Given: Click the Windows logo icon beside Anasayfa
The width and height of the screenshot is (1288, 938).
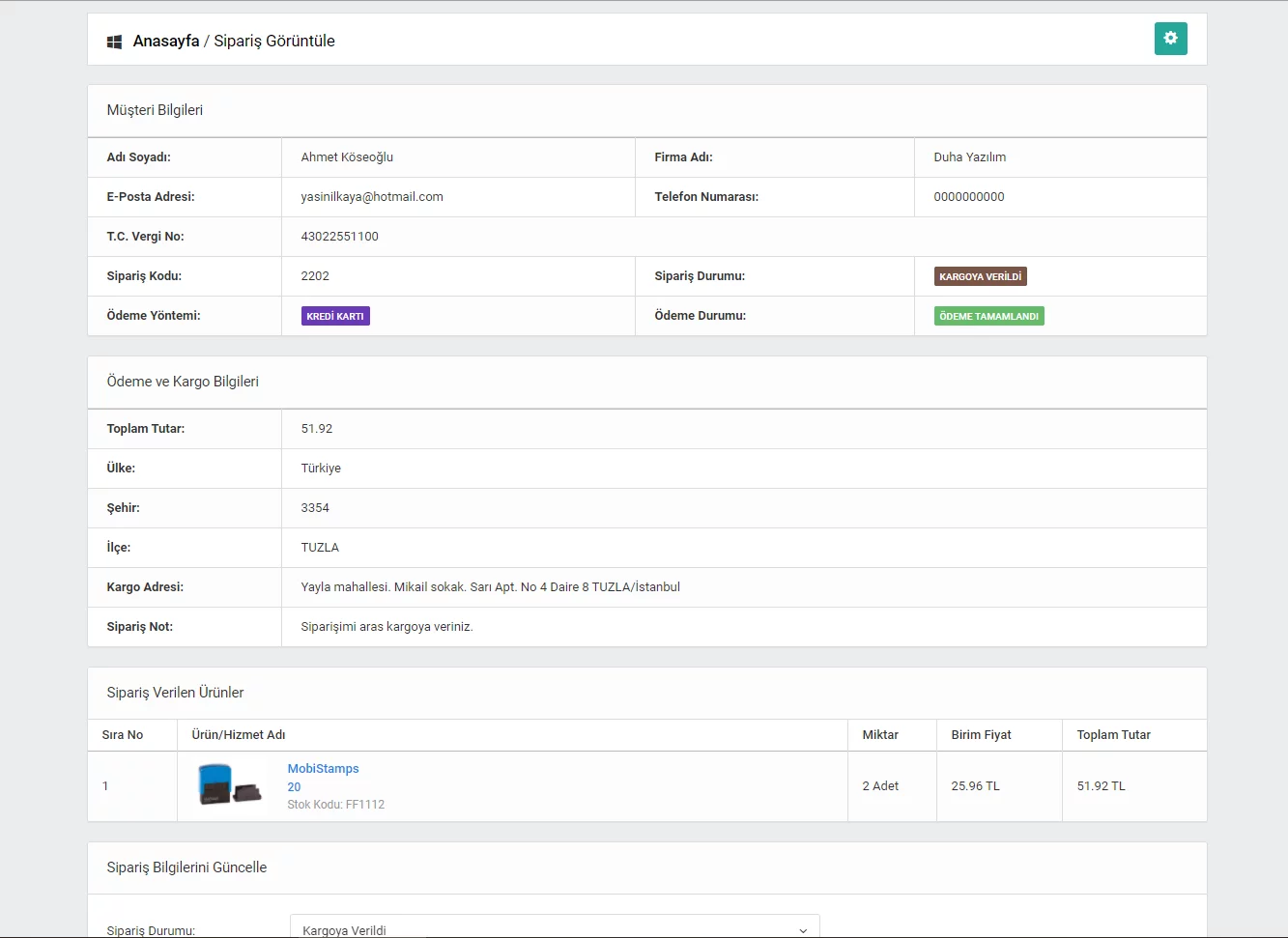Looking at the screenshot, I should coord(114,42).
